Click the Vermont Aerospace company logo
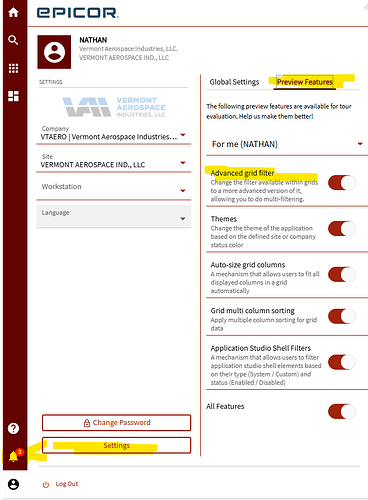This screenshot has width=368, height=500. coord(114,107)
